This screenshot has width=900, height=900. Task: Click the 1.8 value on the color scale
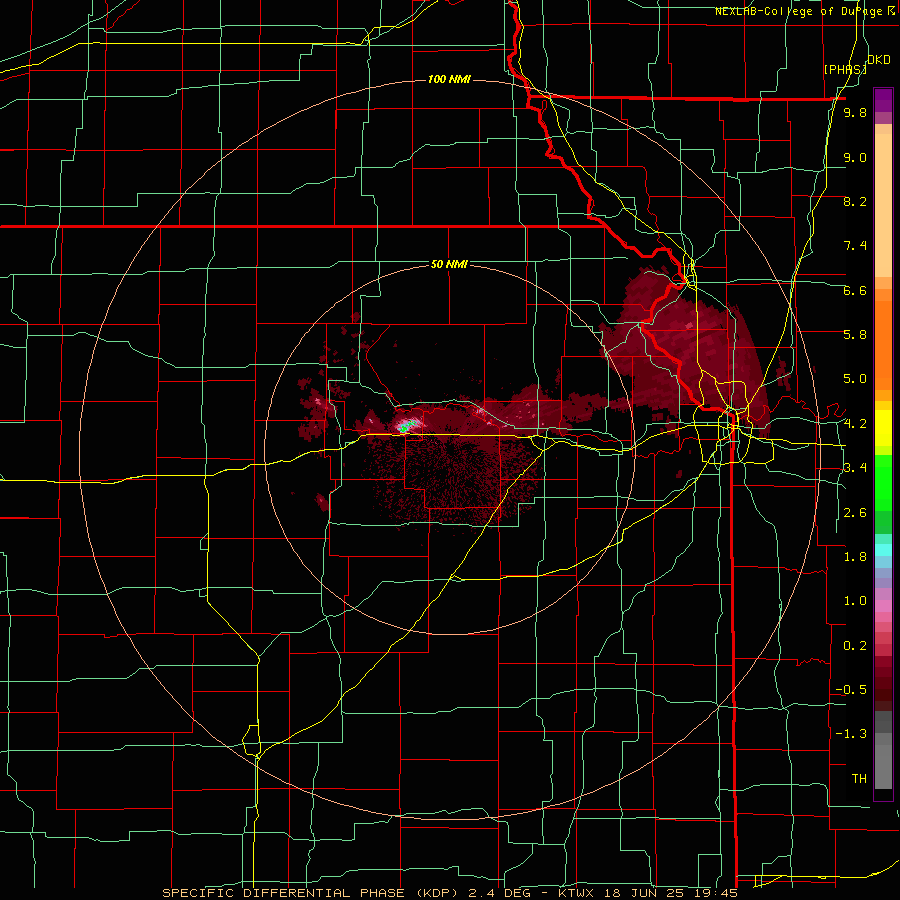(x=855, y=557)
